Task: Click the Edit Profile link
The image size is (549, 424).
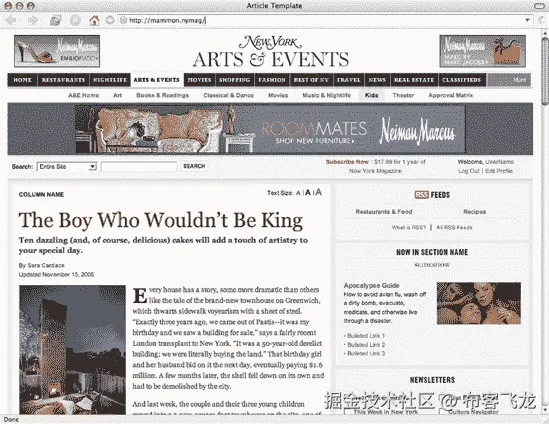Action: (x=499, y=171)
